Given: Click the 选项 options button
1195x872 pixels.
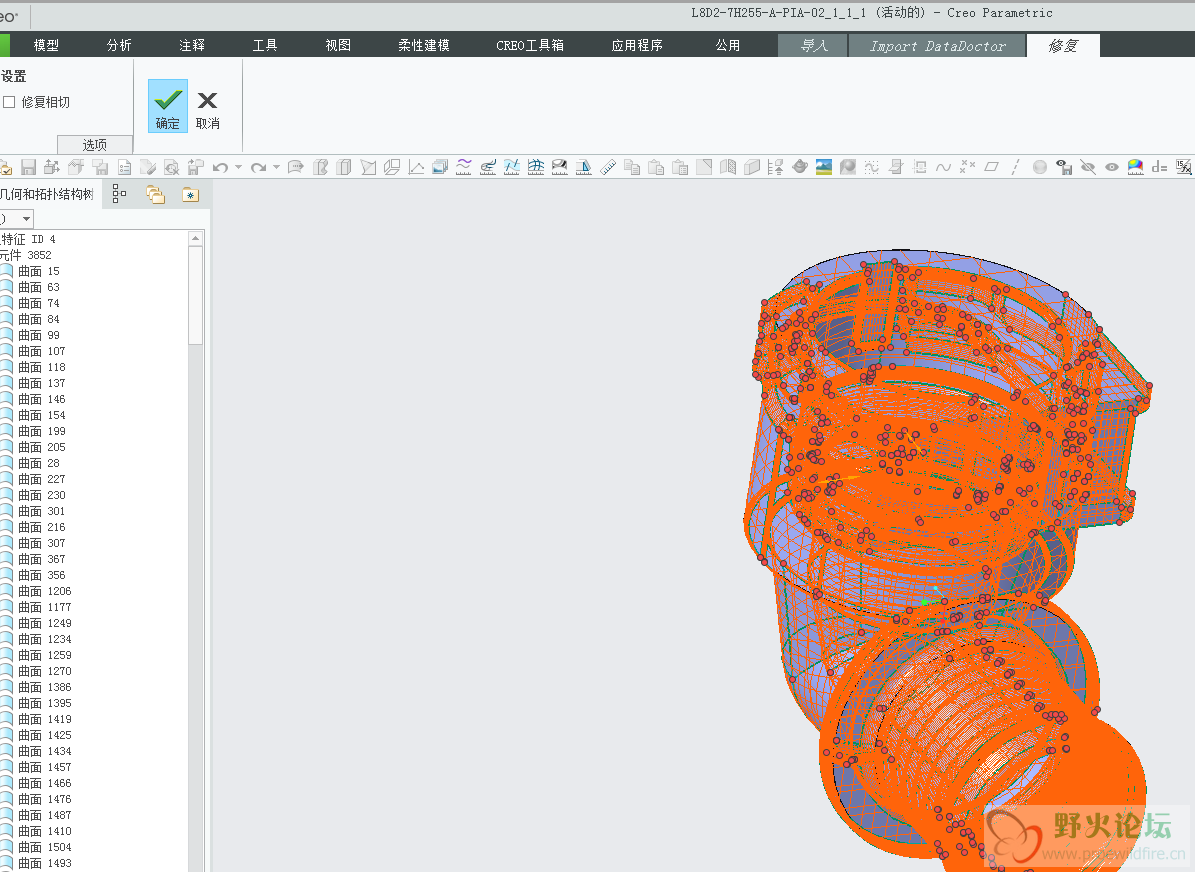Looking at the screenshot, I should tap(95, 145).
